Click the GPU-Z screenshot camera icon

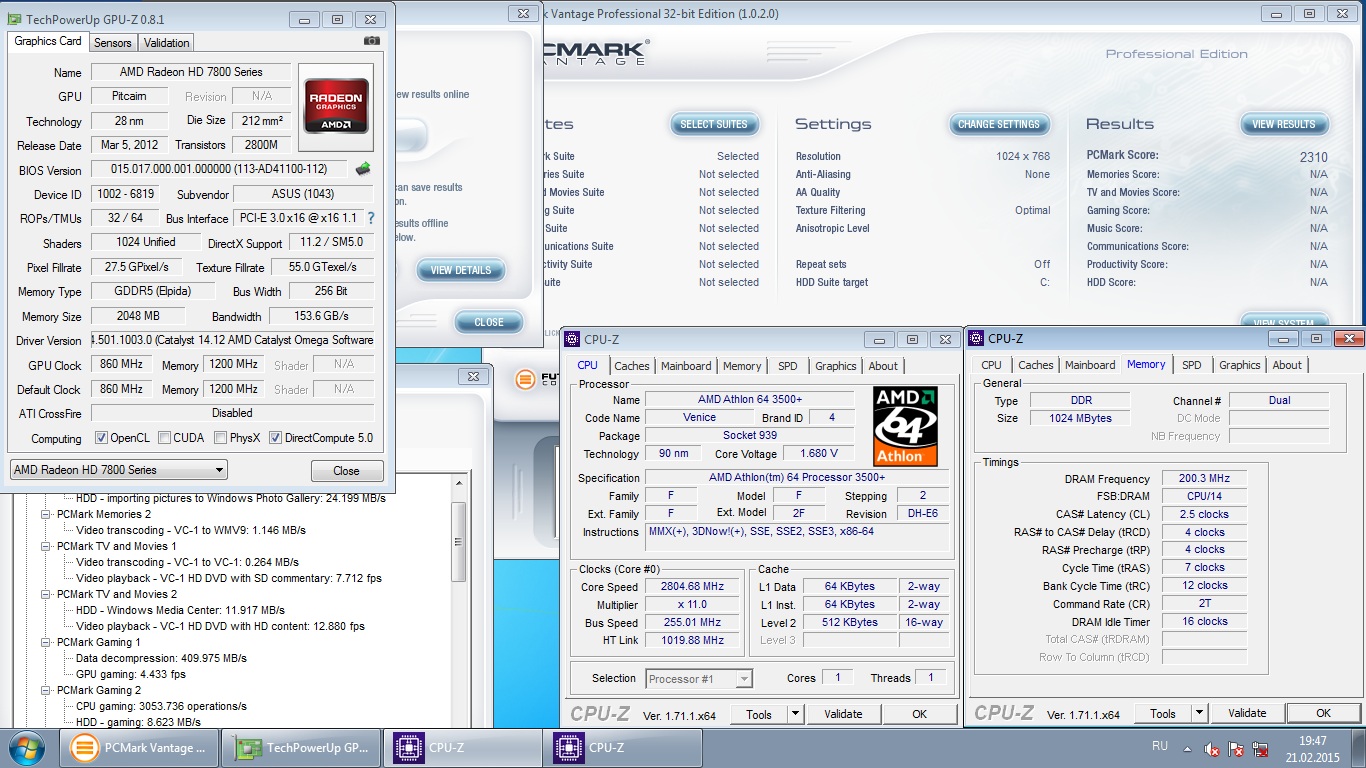point(372,41)
